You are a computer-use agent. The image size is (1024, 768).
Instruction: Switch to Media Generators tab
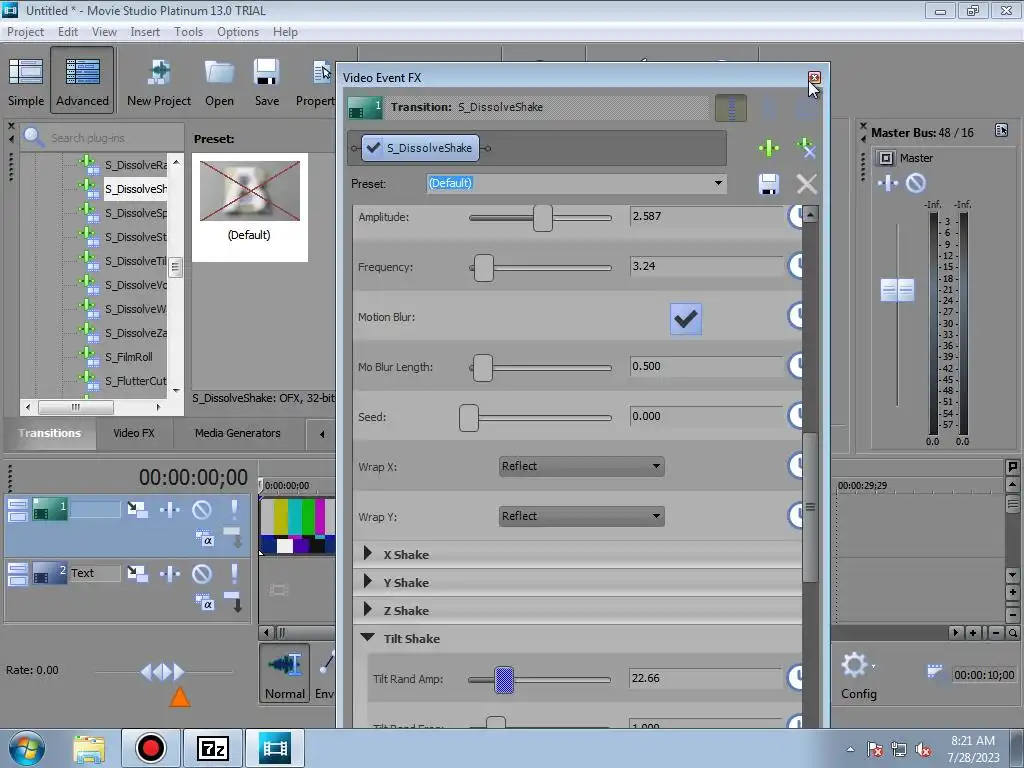pyautogui.click(x=238, y=433)
